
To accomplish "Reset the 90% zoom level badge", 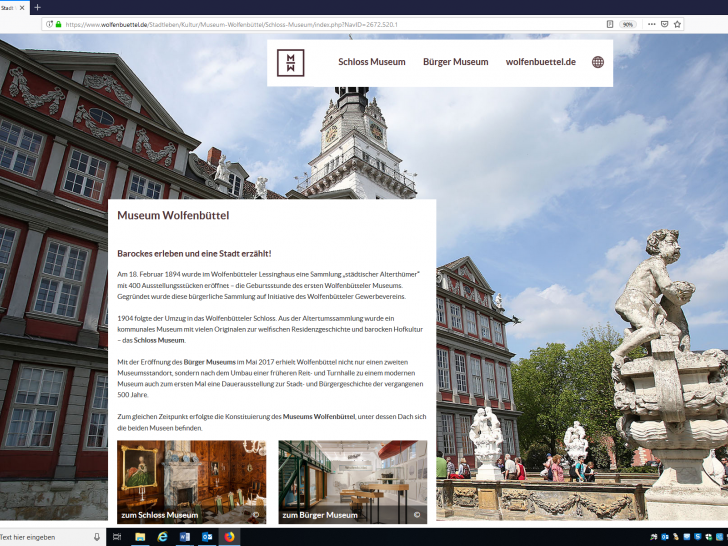I will point(627,25).
